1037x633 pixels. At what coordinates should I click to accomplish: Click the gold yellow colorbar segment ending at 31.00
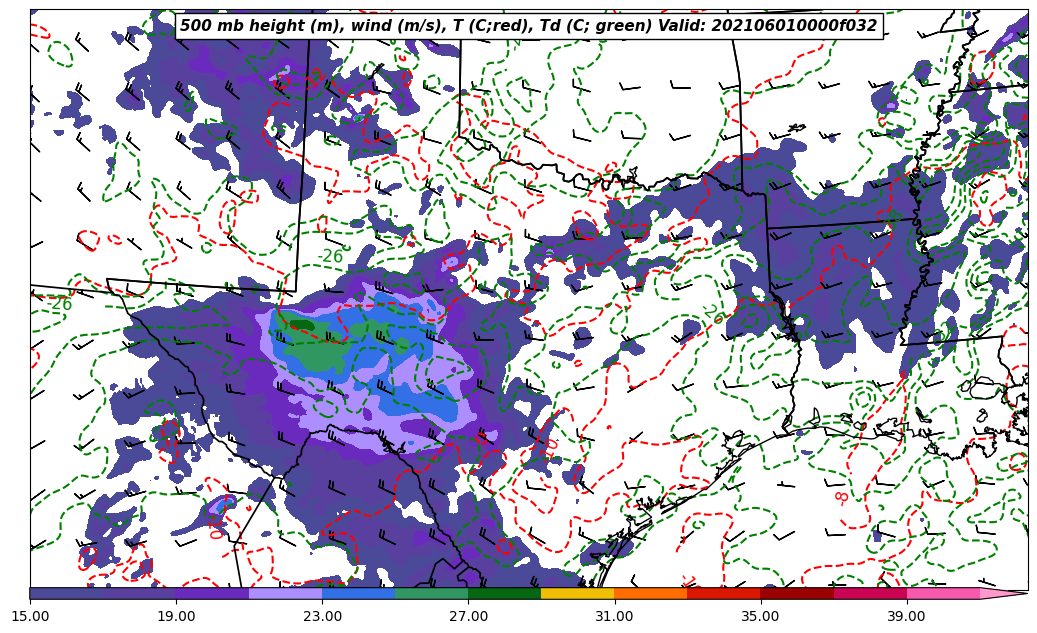(578, 593)
